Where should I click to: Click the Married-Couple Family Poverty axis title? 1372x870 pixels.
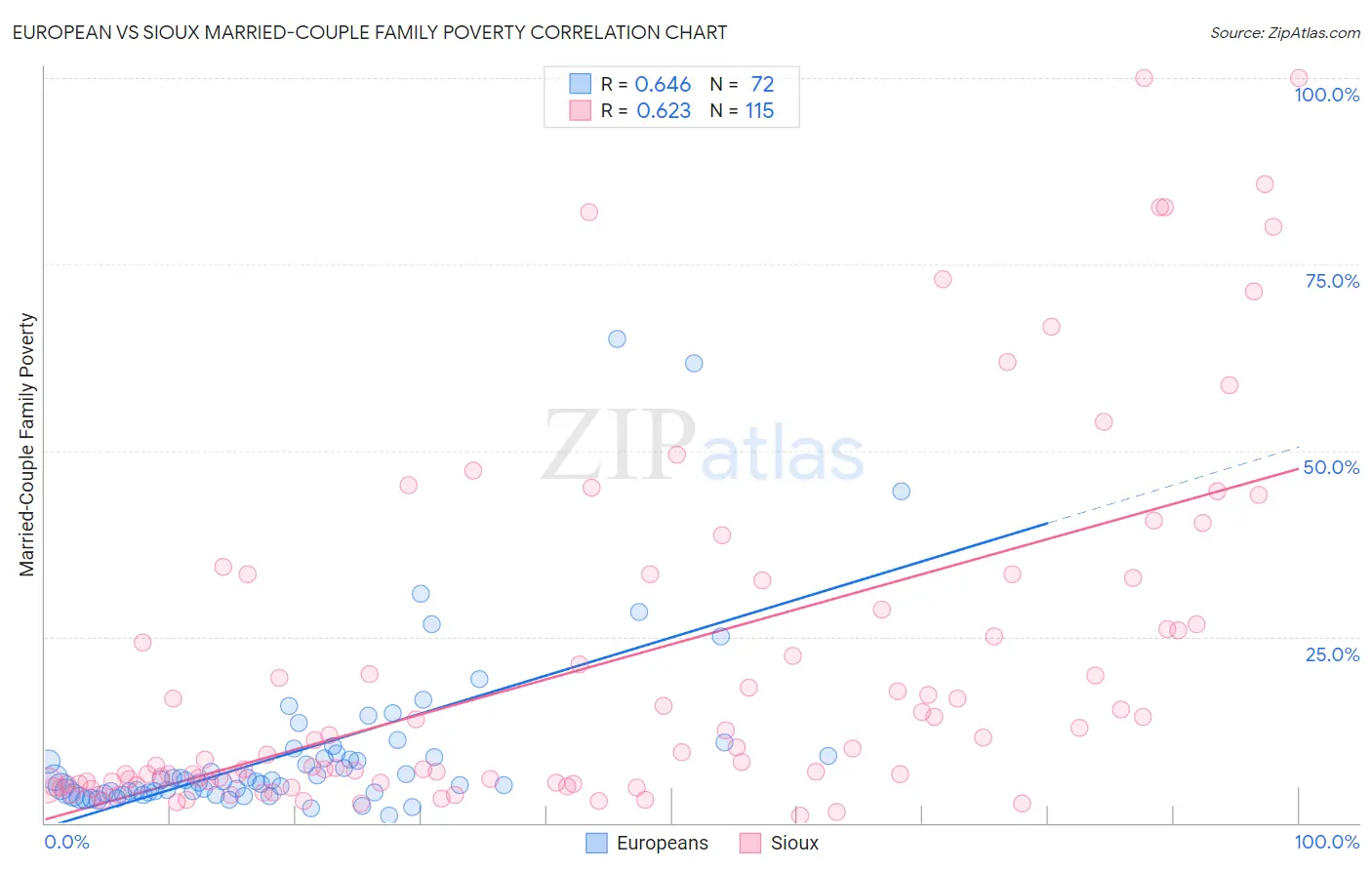[27, 445]
